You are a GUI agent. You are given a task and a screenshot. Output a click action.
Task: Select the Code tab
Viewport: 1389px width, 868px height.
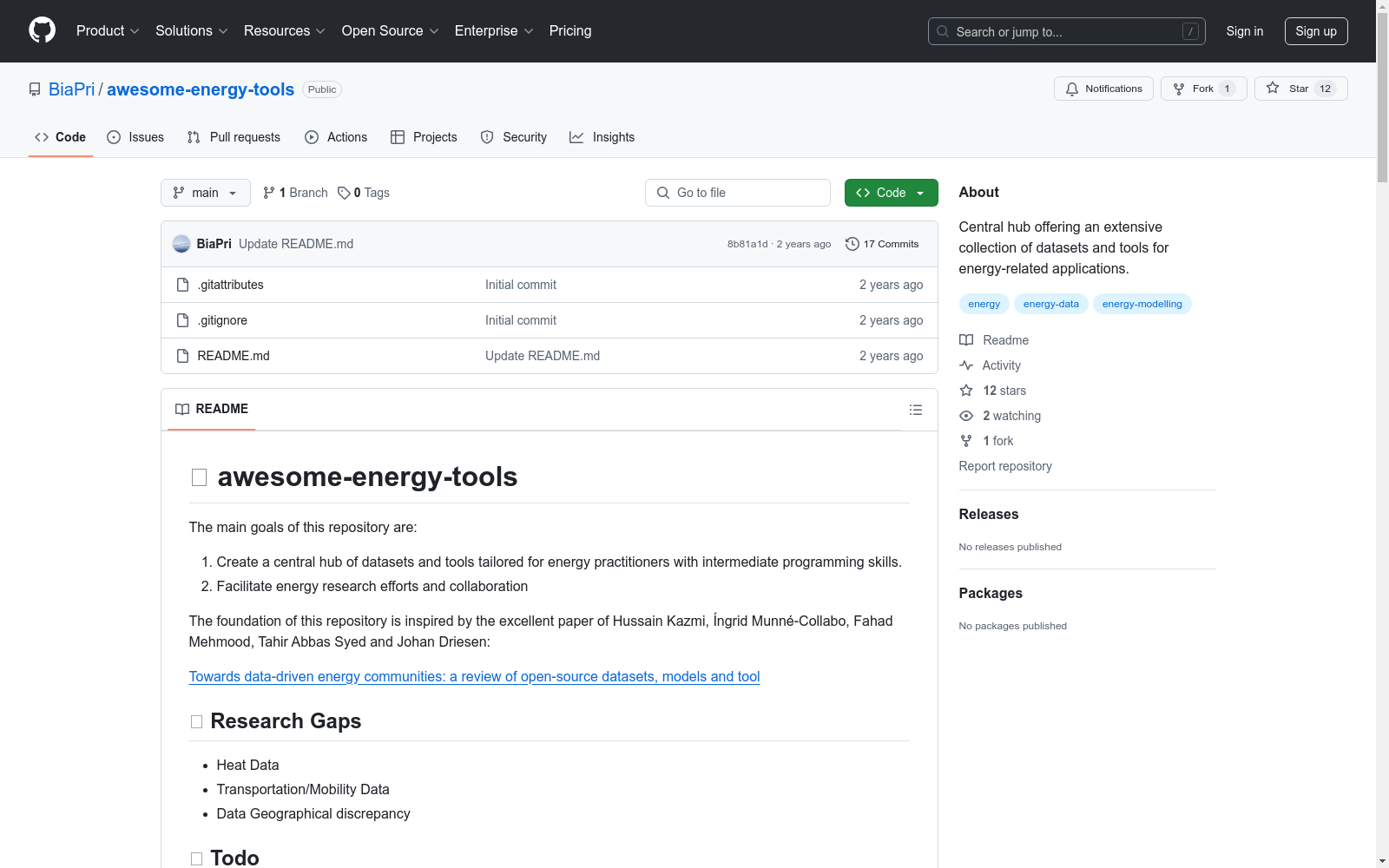point(61,137)
